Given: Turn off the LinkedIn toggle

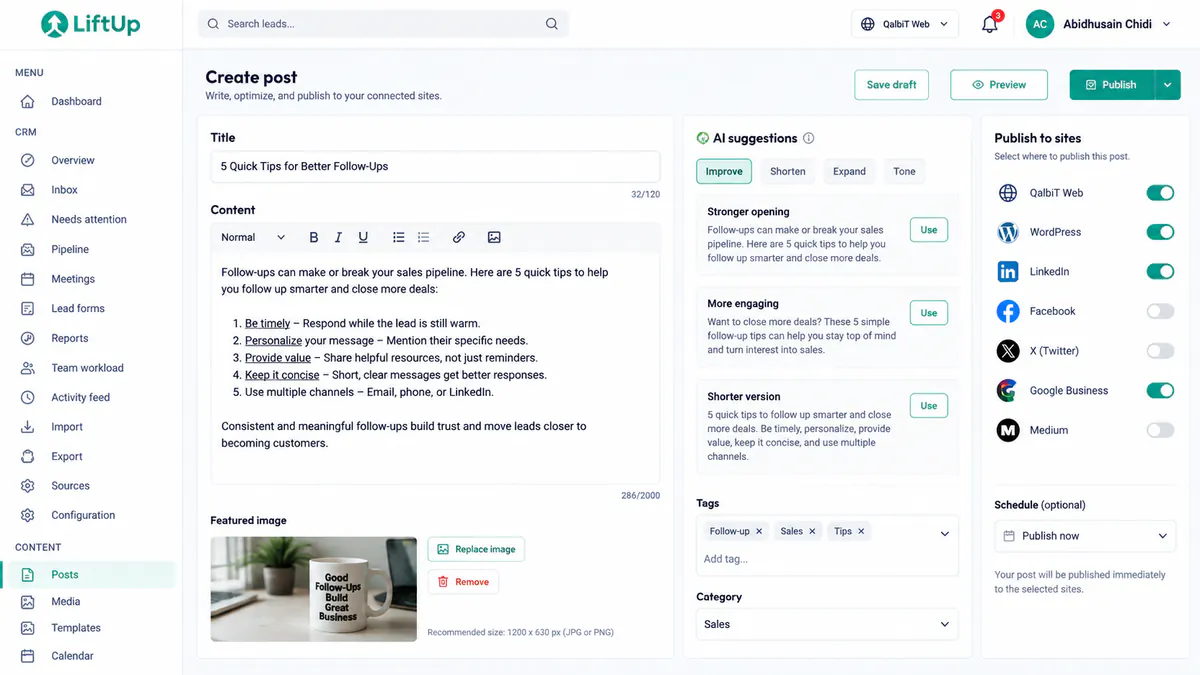Looking at the screenshot, I should point(1160,271).
